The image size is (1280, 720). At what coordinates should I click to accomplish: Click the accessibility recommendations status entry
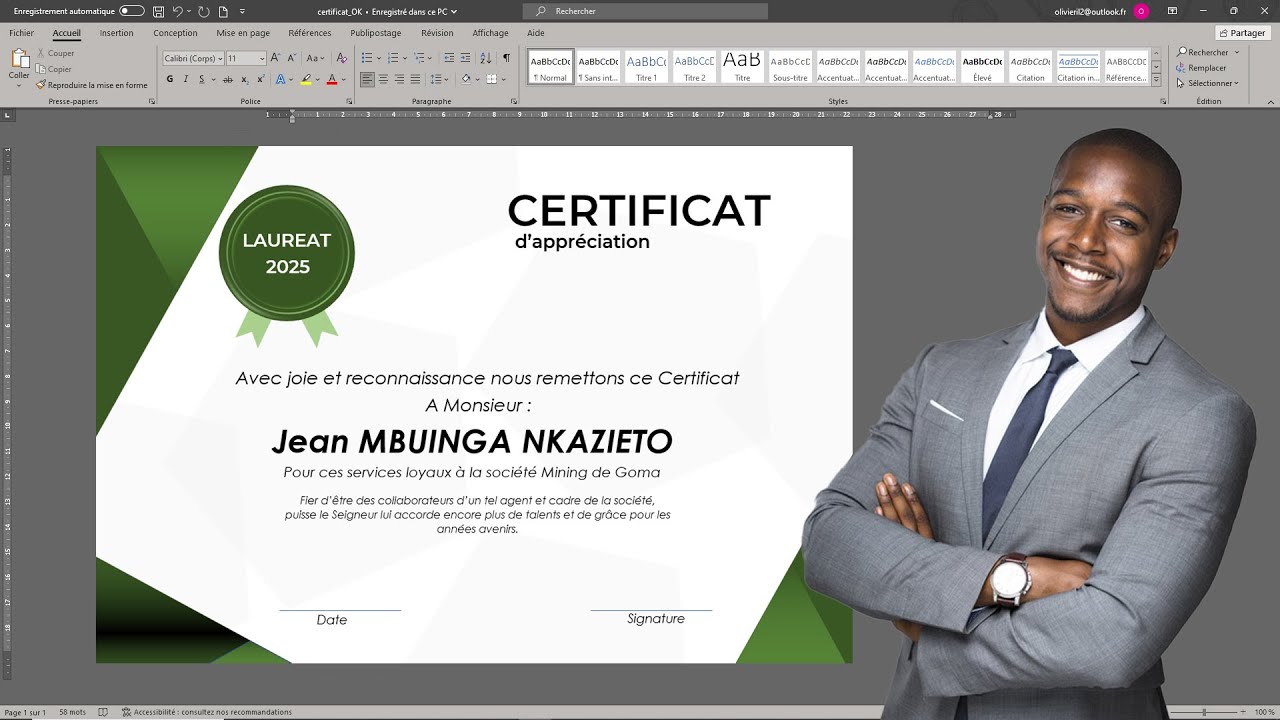pos(207,712)
